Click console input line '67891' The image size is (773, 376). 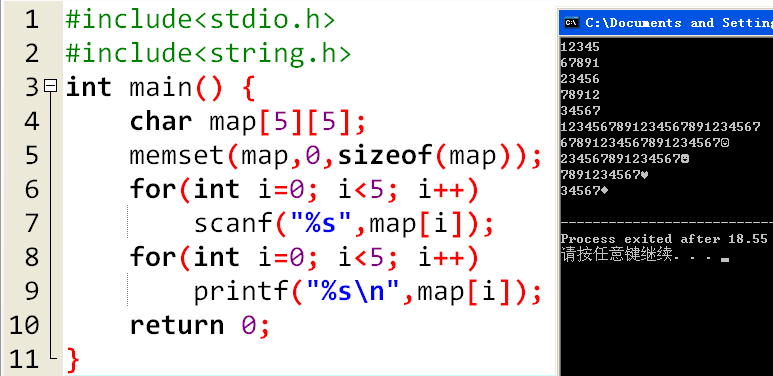pos(580,63)
